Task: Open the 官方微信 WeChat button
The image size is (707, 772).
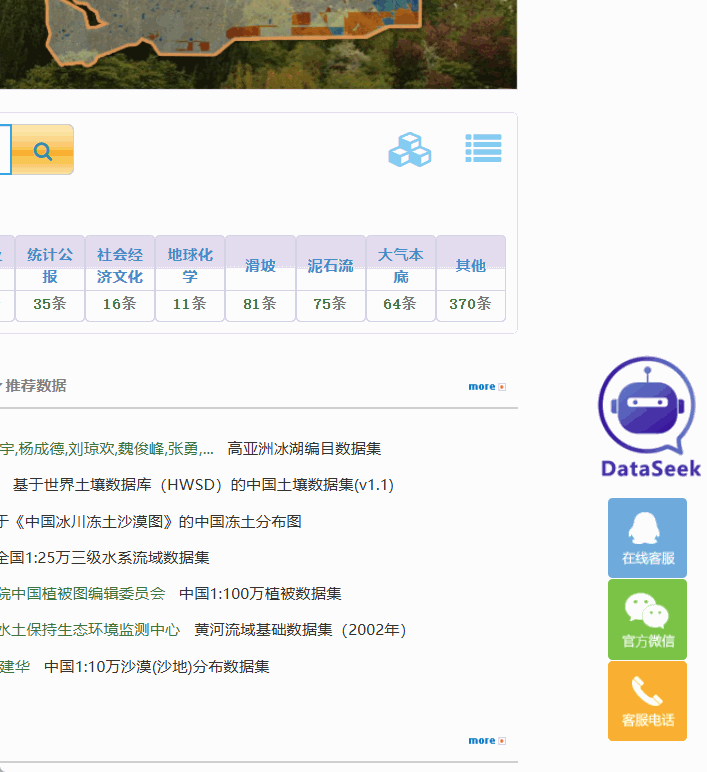Action: 647,619
